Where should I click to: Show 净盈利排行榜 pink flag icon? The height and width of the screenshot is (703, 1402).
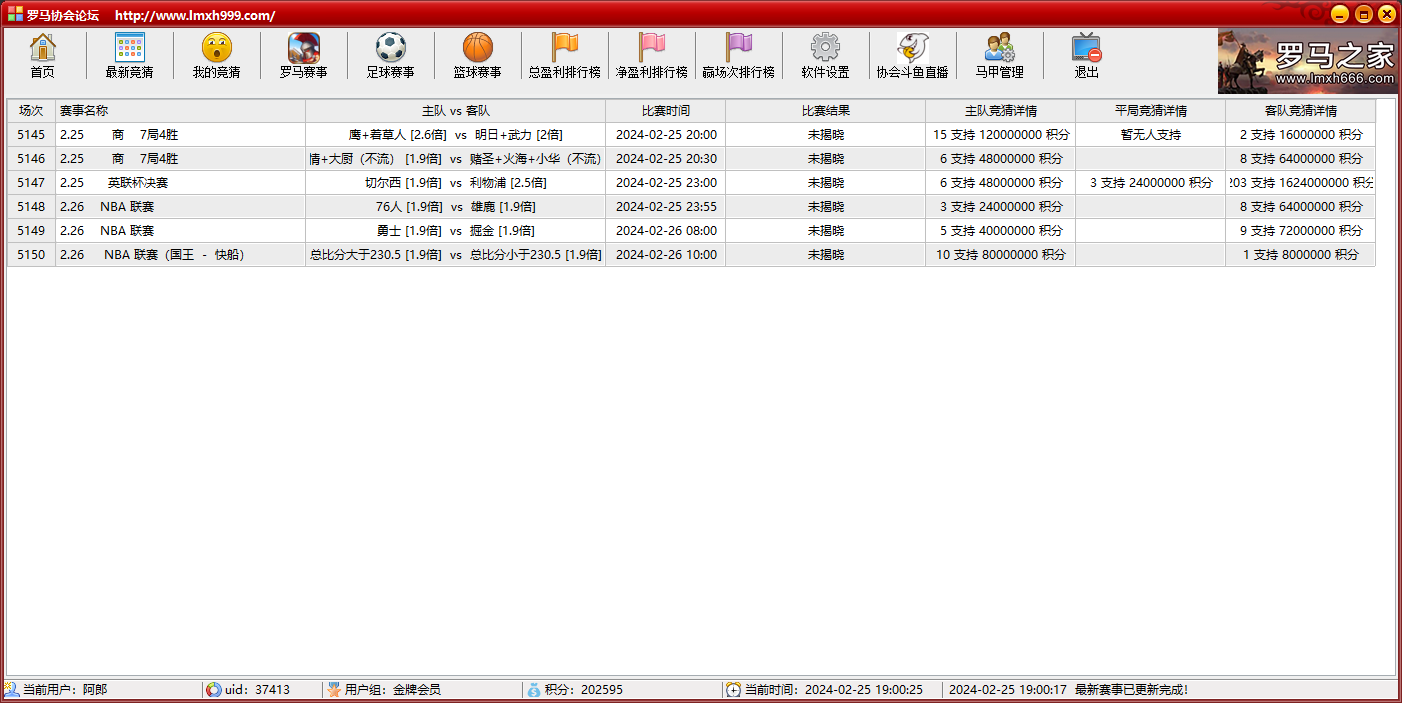coord(651,48)
